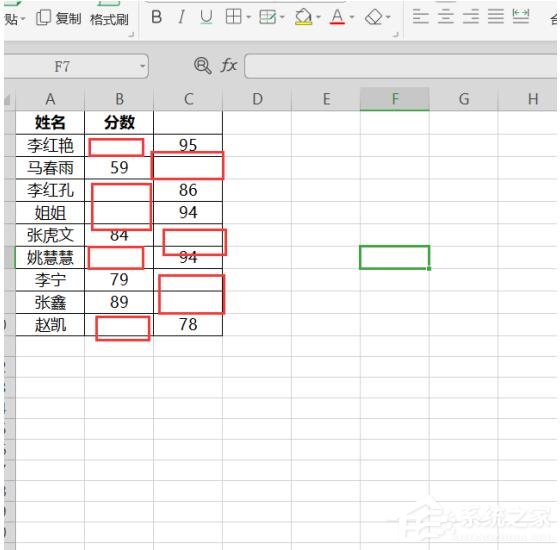Select column A header
Image resolution: width=560 pixels, height=550 pixels.
click(50, 99)
